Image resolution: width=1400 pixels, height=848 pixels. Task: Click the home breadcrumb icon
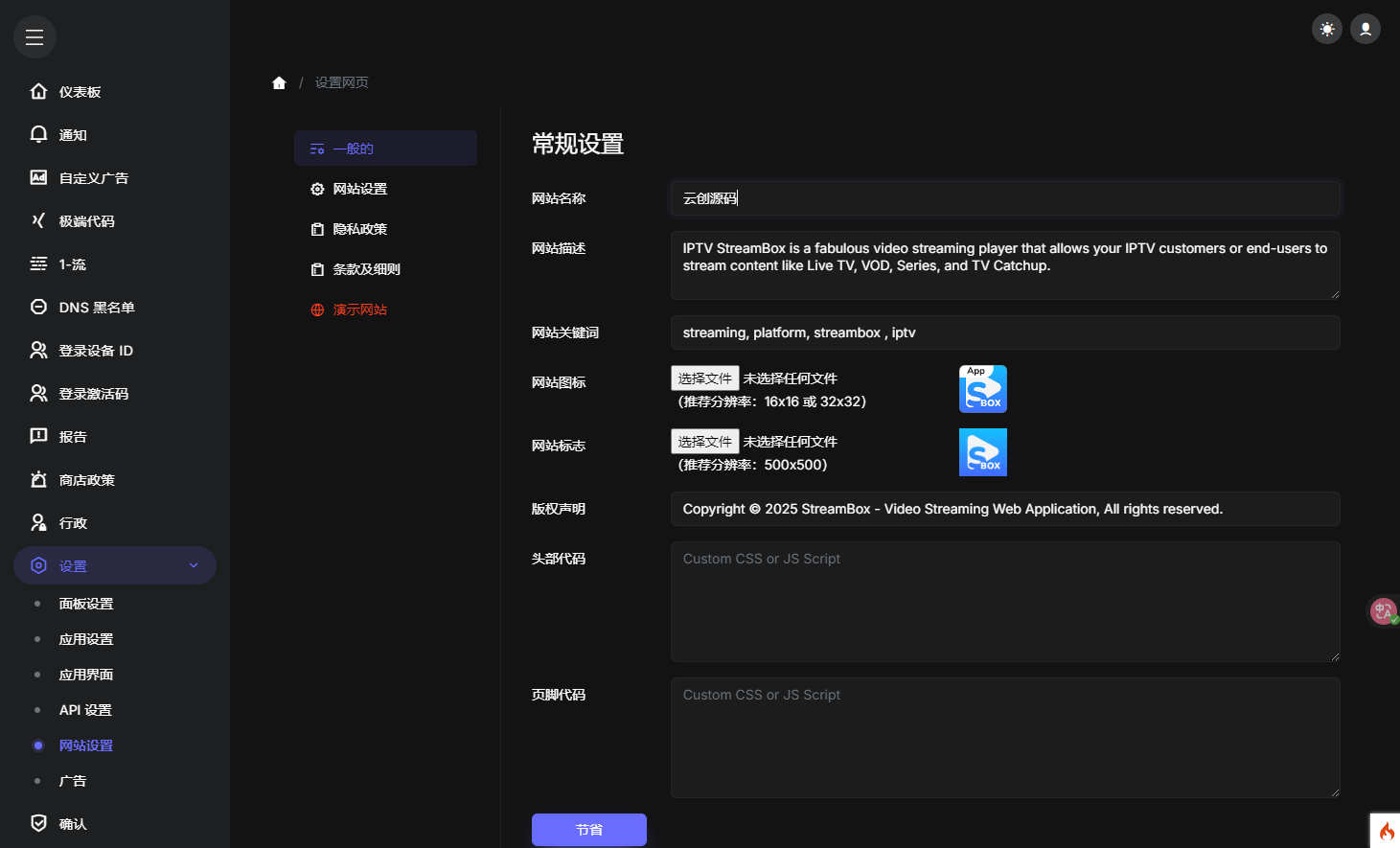279,82
